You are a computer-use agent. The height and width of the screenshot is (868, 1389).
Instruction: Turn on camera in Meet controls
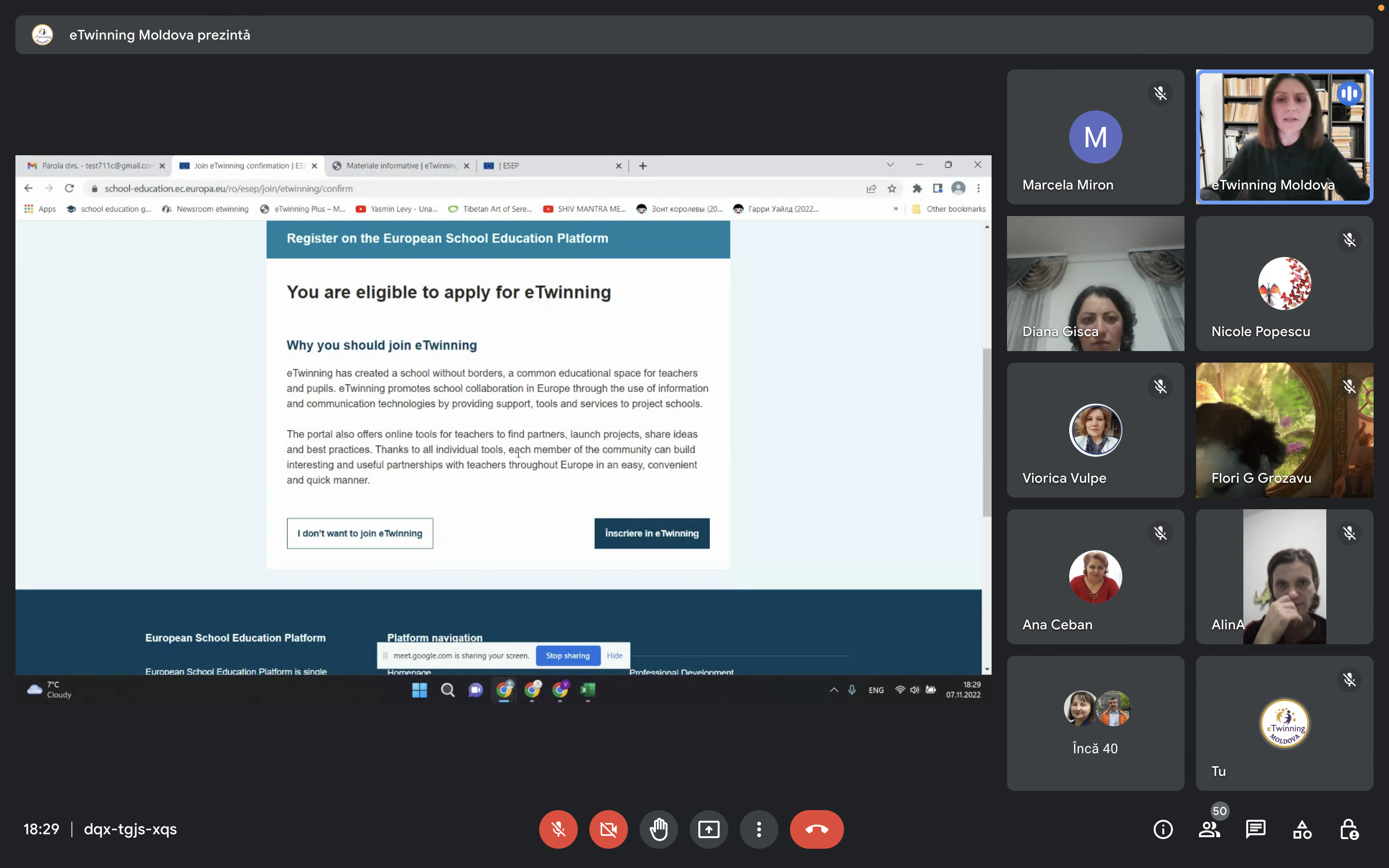click(608, 829)
